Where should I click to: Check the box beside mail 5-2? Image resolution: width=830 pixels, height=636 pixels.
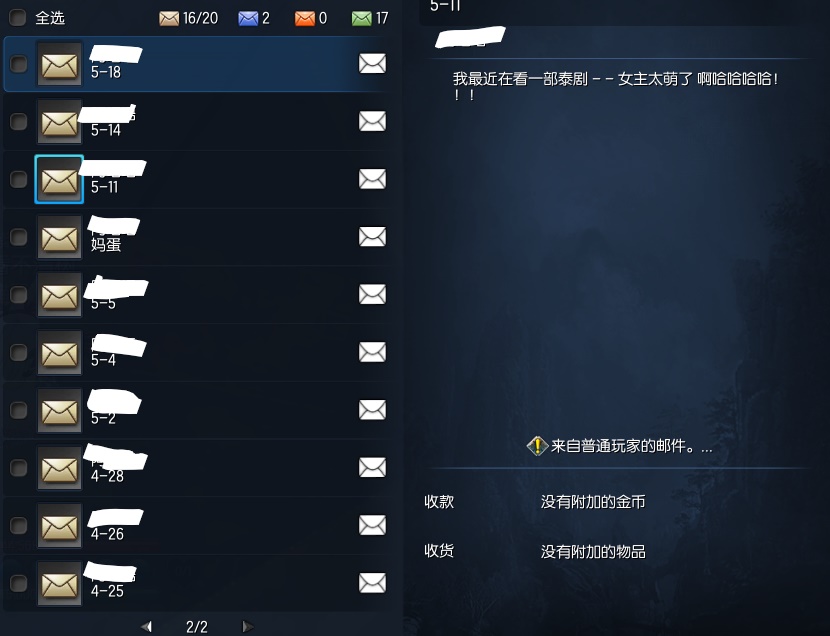point(19,410)
